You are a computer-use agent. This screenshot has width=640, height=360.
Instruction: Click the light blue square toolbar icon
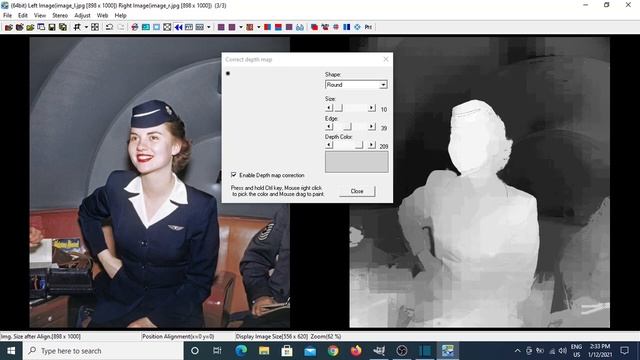(x=156, y=27)
